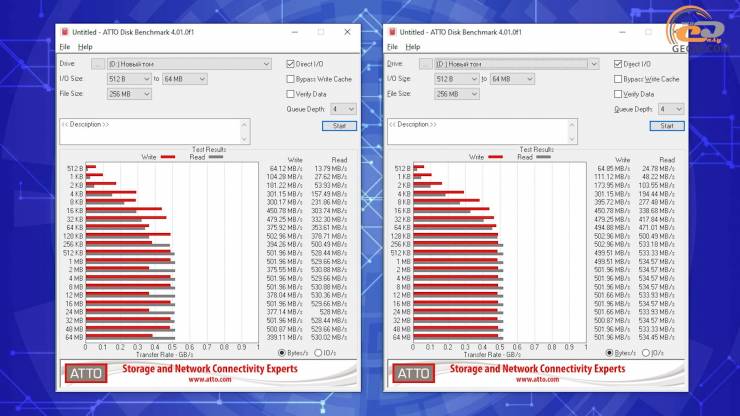Open Drive dropdown in right window
The image size is (740, 416).
[x=516, y=64]
